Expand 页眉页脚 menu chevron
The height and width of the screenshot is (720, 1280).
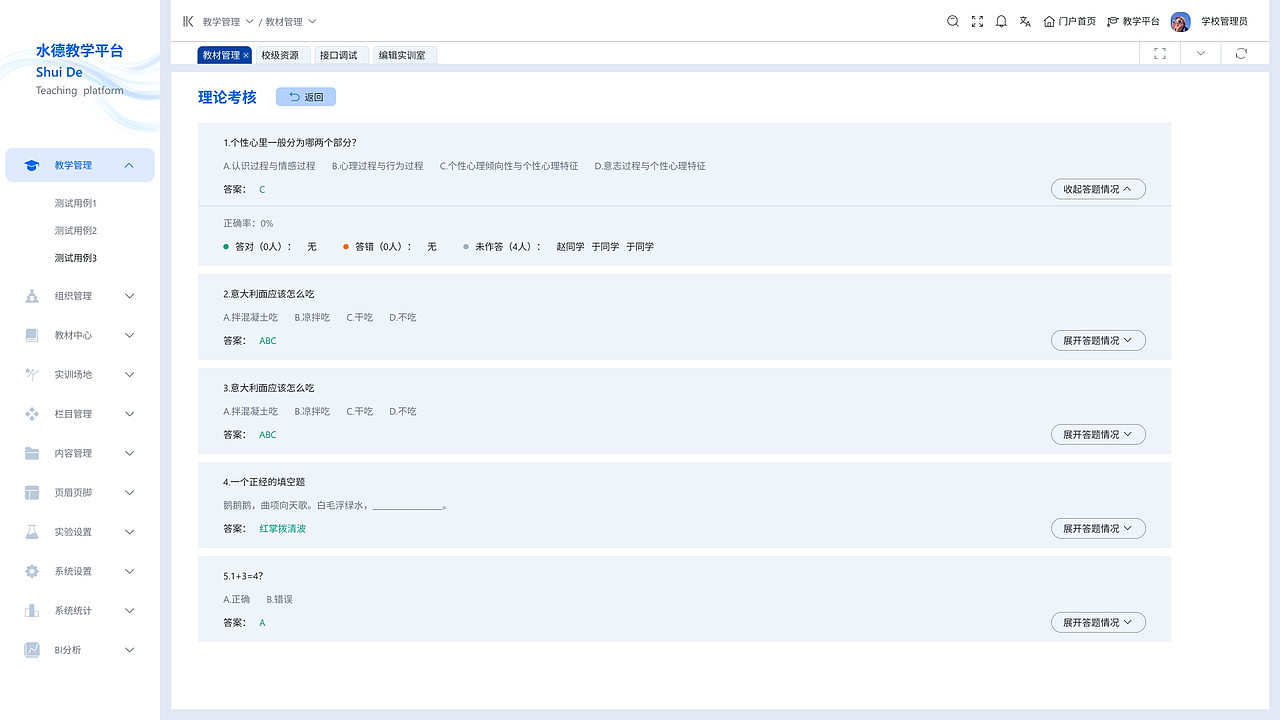tap(129, 492)
